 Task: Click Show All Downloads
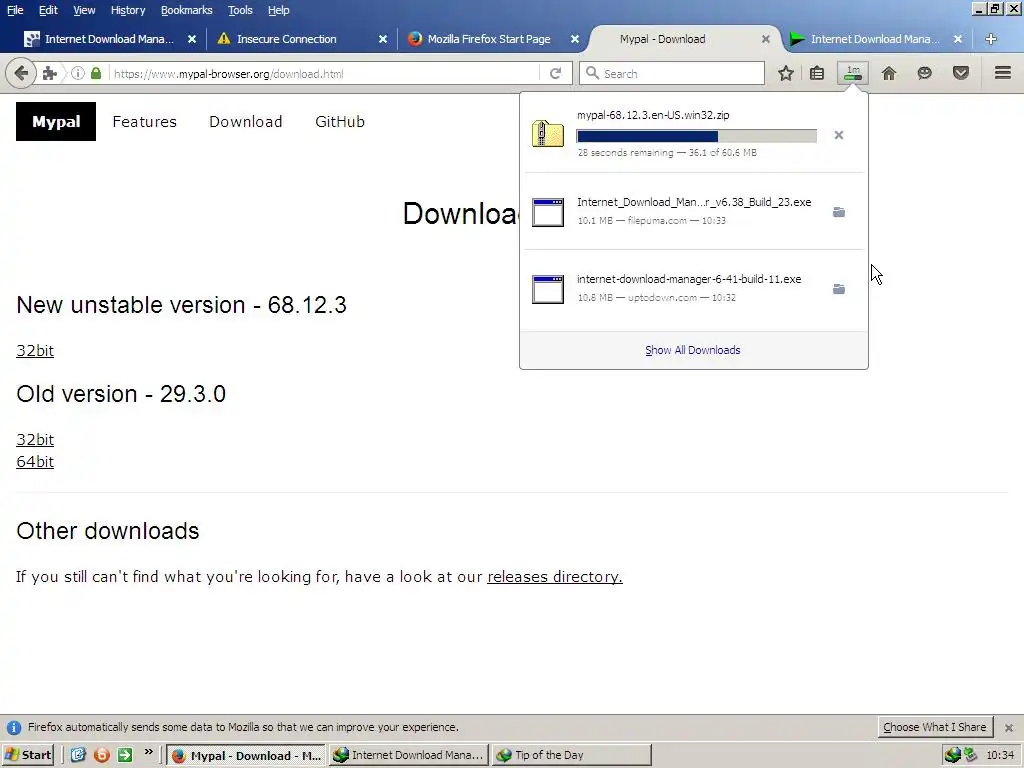(693, 350)
